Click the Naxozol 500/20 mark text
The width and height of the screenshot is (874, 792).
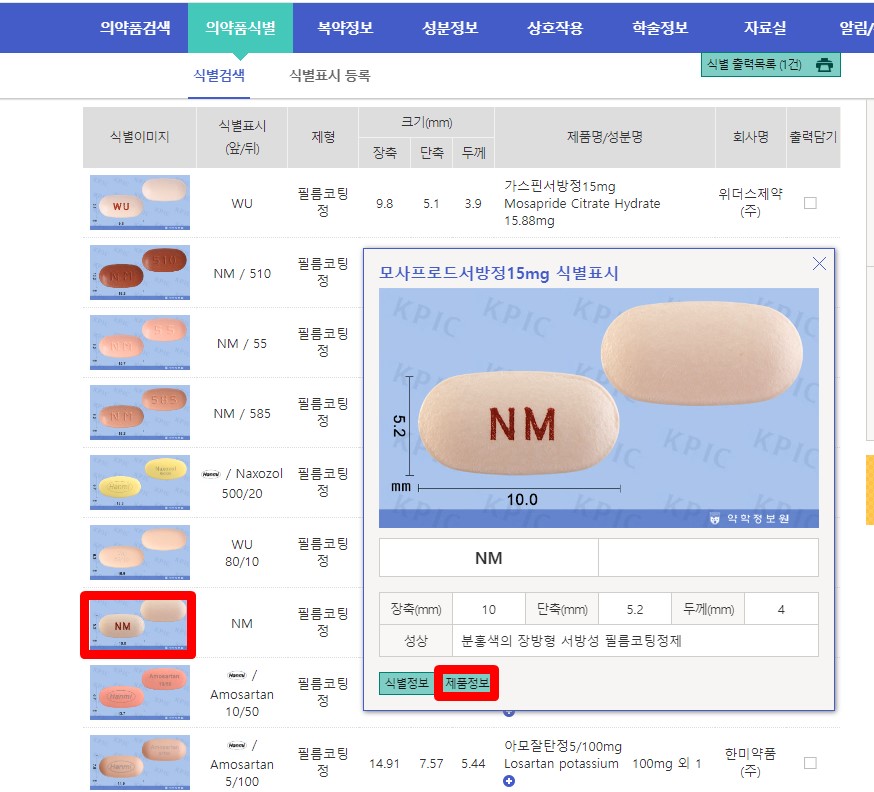click(x=242, y=483)
